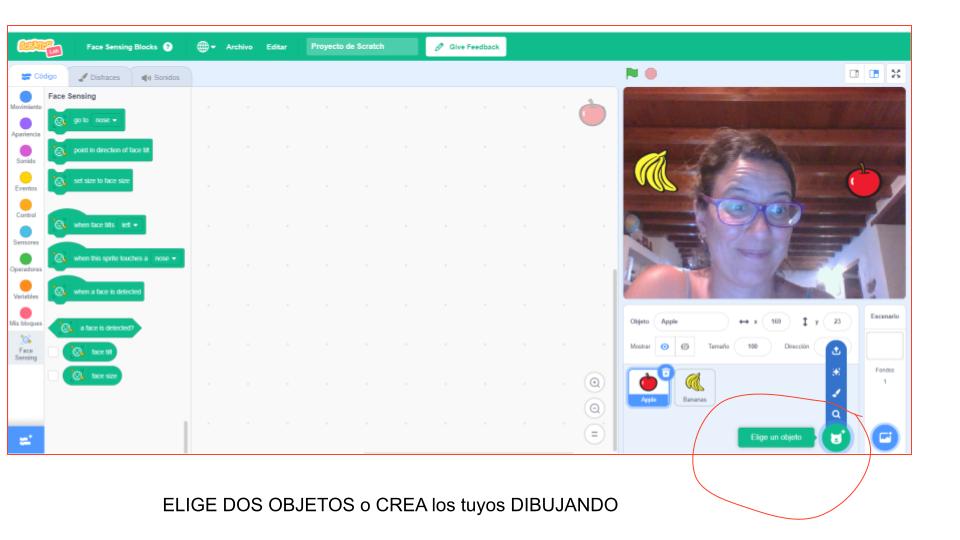Open the choose sprite cat button
Viewport: 960px width, 540px height.
835,437
